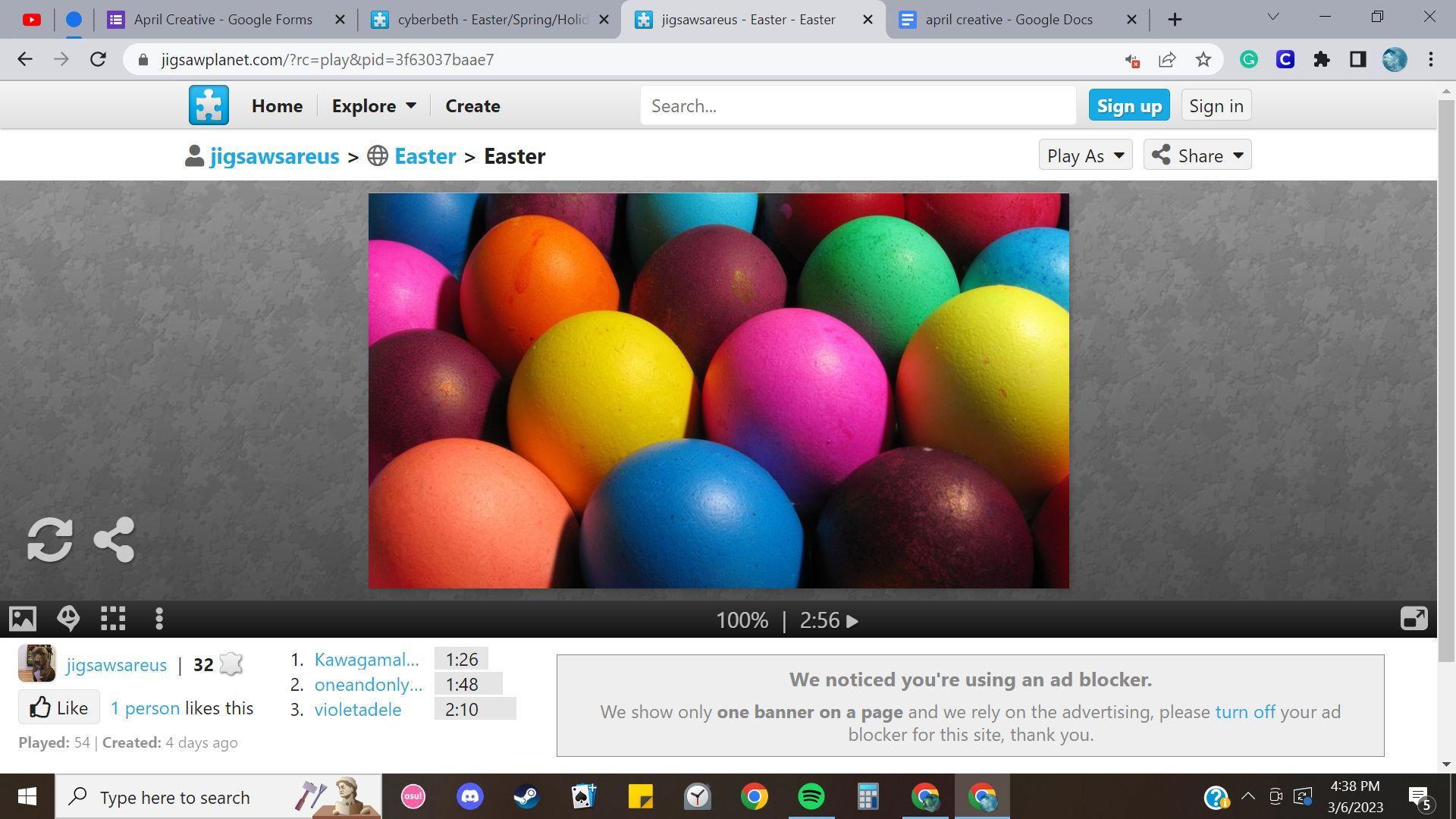Show the puzzle image preview icon
1456x819 pixels.
23,619
